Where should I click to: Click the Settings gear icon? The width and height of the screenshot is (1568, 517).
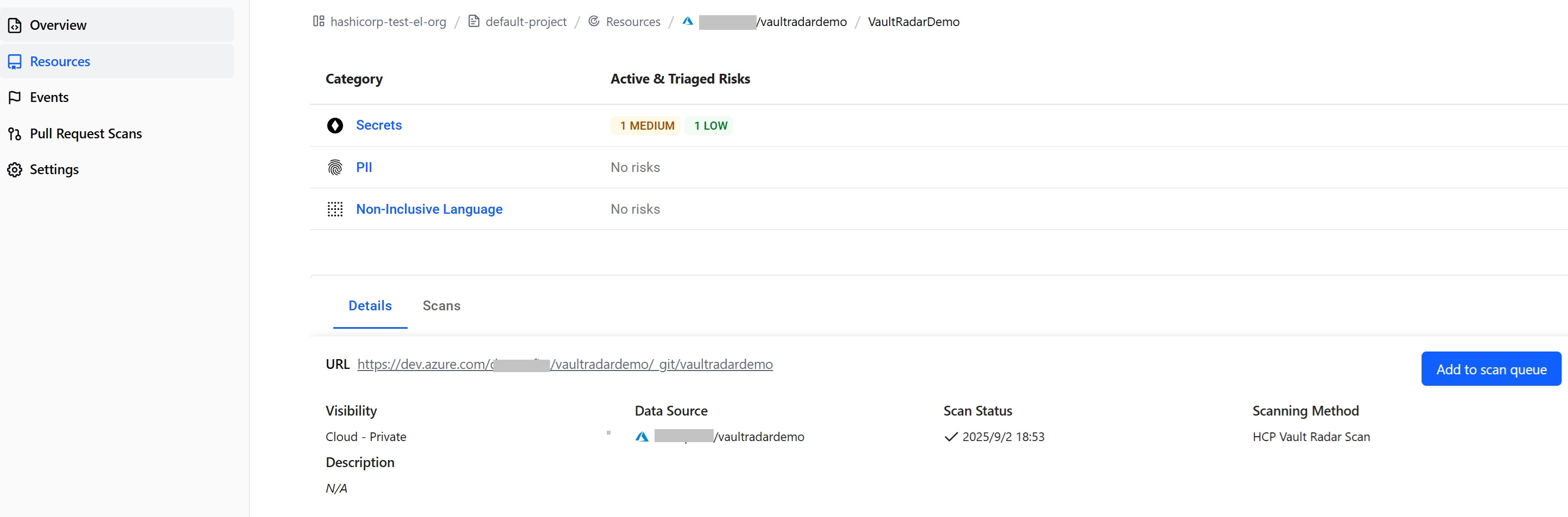[x=15, y=170]
